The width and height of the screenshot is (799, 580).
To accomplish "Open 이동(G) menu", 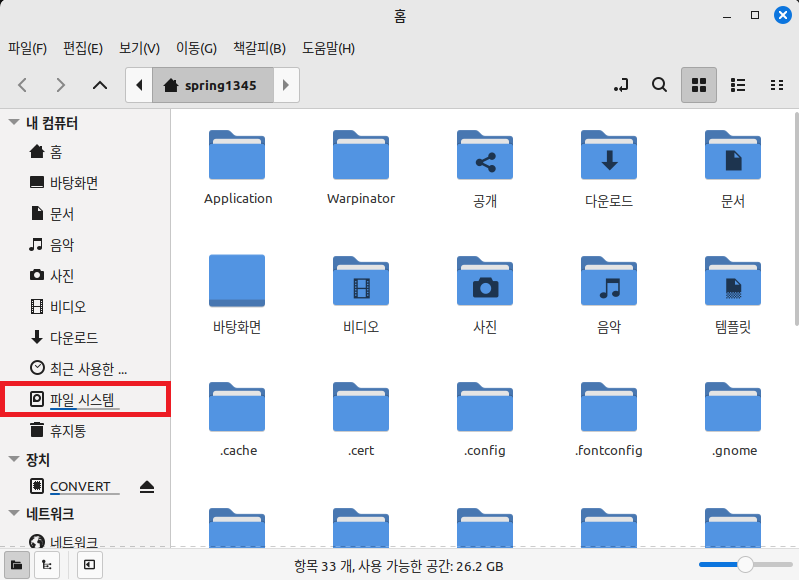I will pos(196,48).
